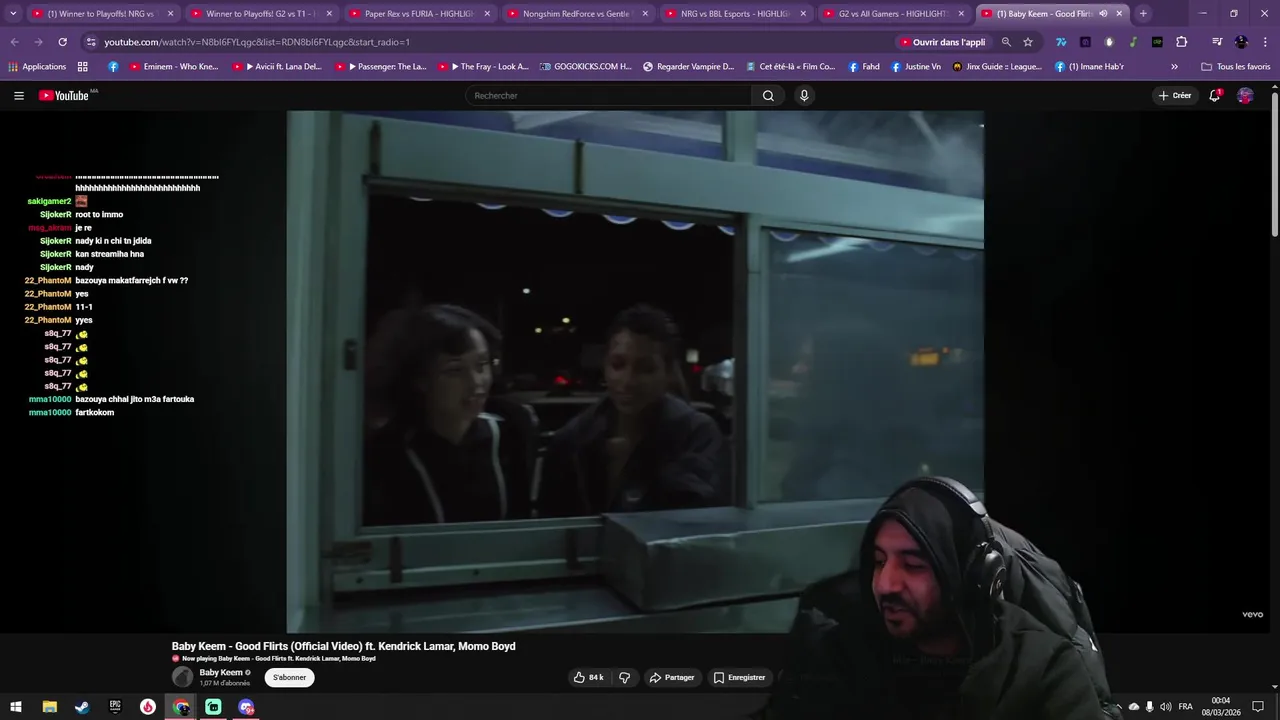Screen dimensions: 1280x720
Task: Open the tab search dropdown arrow
Action: click(x=13, y=14)
